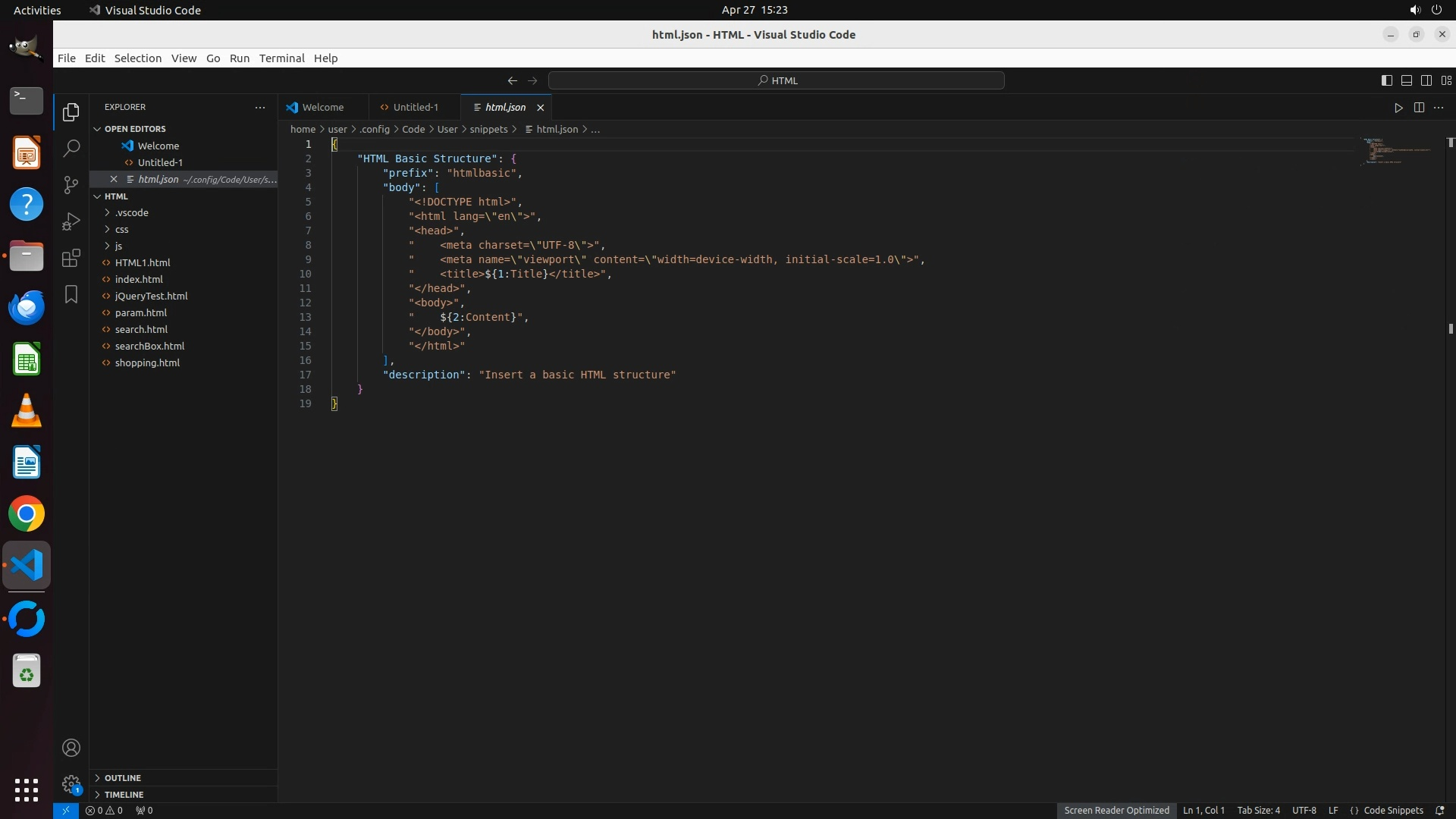This screenshot has width=1456, height=819.
Task: Click the Code Snippets language mode
Action: pos(1392,810)
